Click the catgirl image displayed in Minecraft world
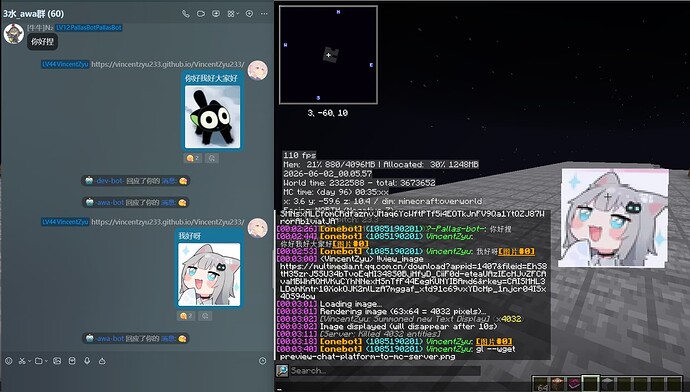This screenshot has height=392, width=690. (614, 218)
